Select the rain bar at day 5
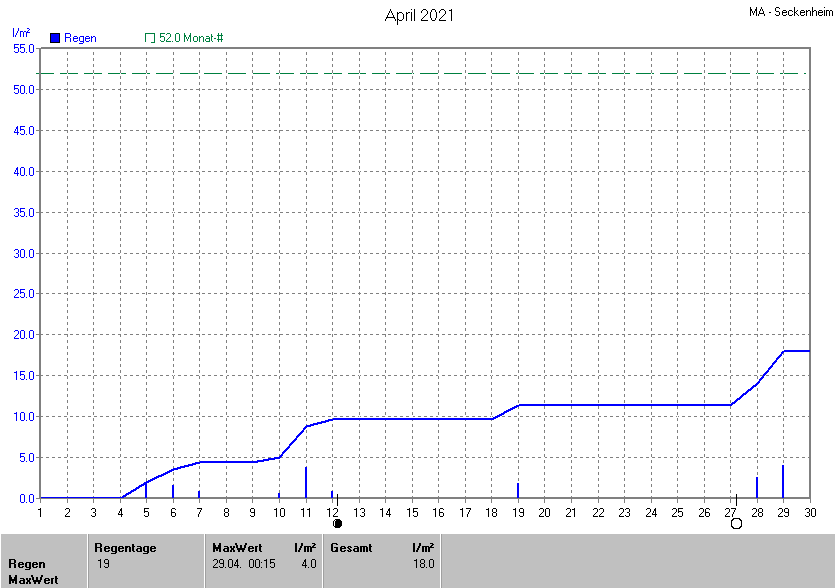835x588 pixels. click(146, 490)
